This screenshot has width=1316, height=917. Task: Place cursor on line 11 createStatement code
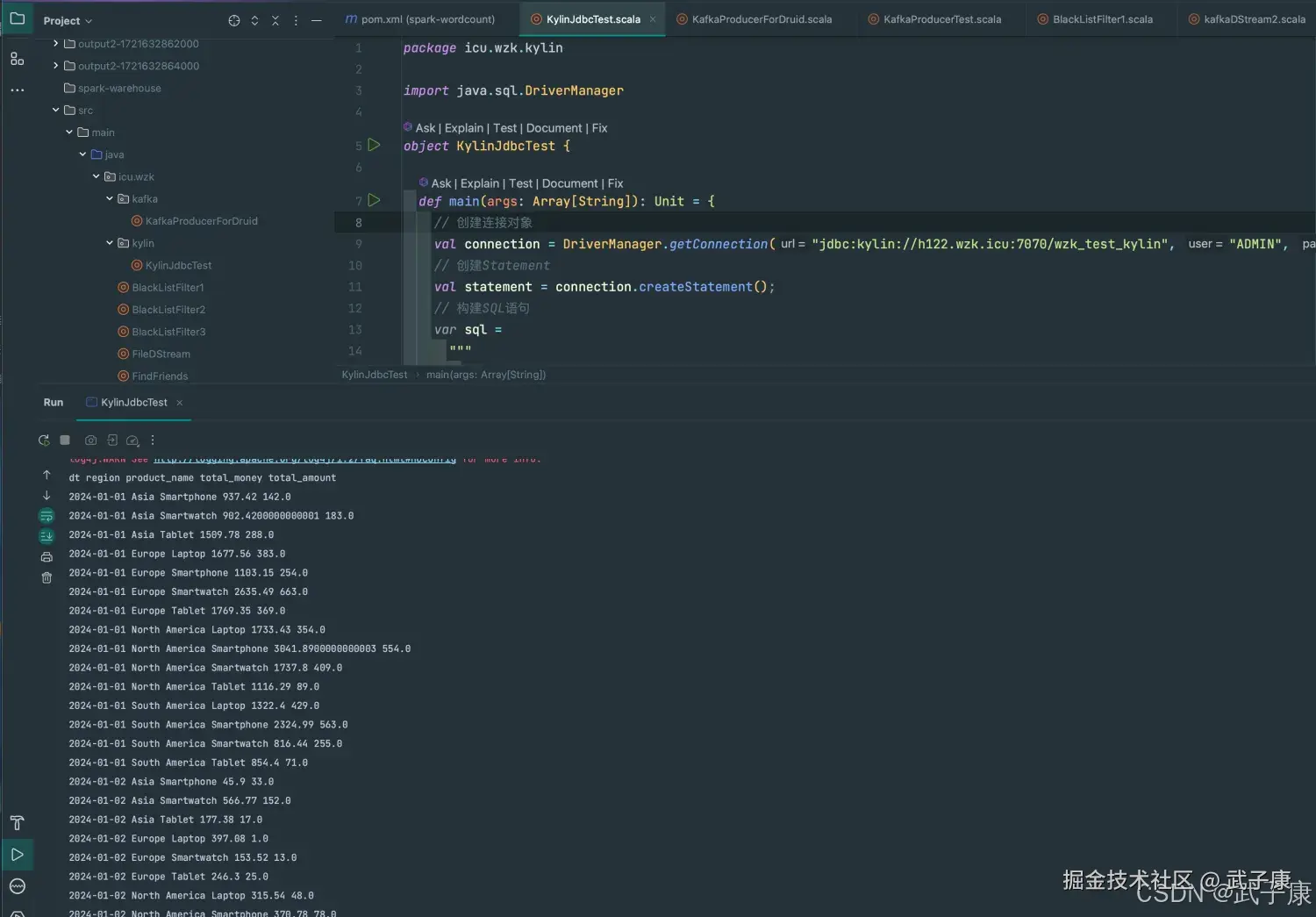(x=604, y=287)
